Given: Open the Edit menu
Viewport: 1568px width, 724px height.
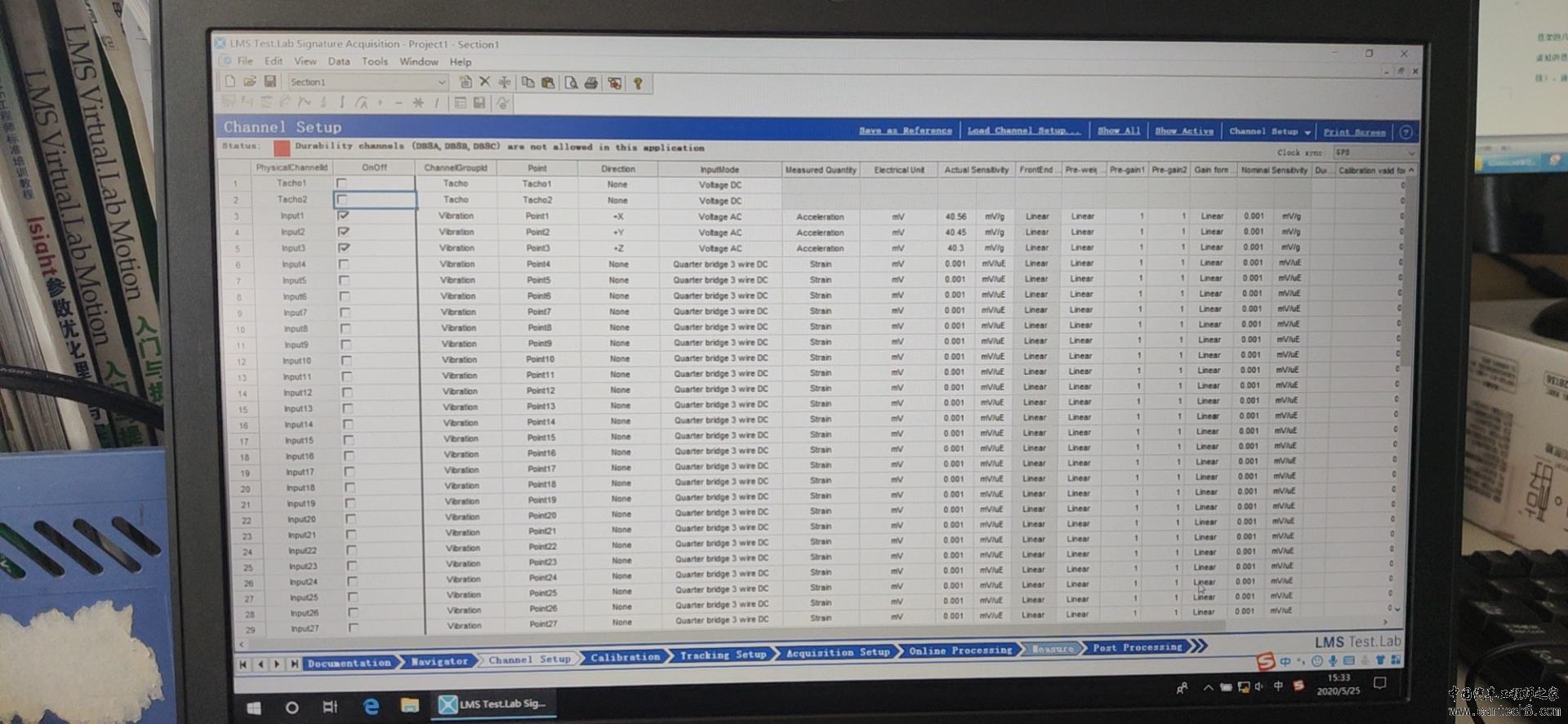Looking at the screenshot, I should point(274,61).
